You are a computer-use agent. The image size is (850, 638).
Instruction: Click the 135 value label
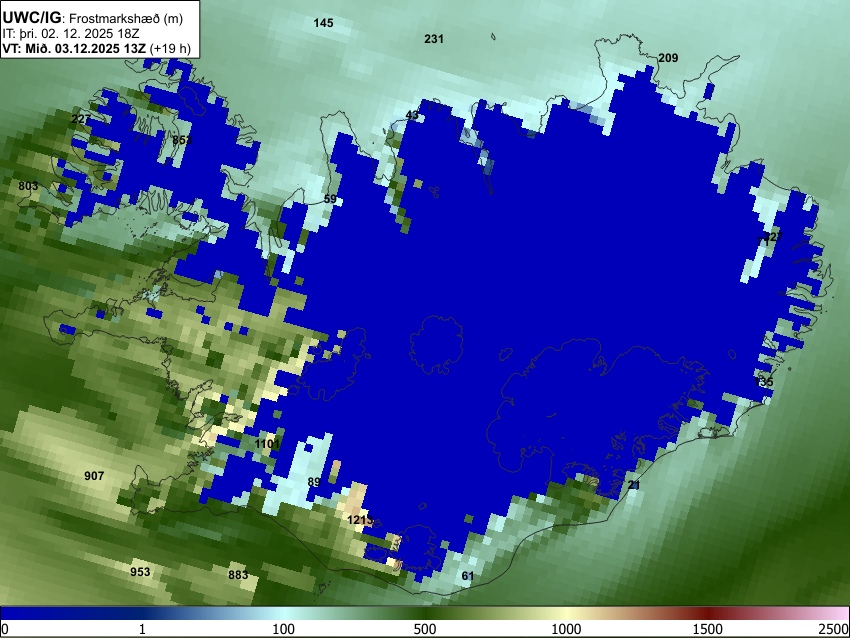pos(764,382)
